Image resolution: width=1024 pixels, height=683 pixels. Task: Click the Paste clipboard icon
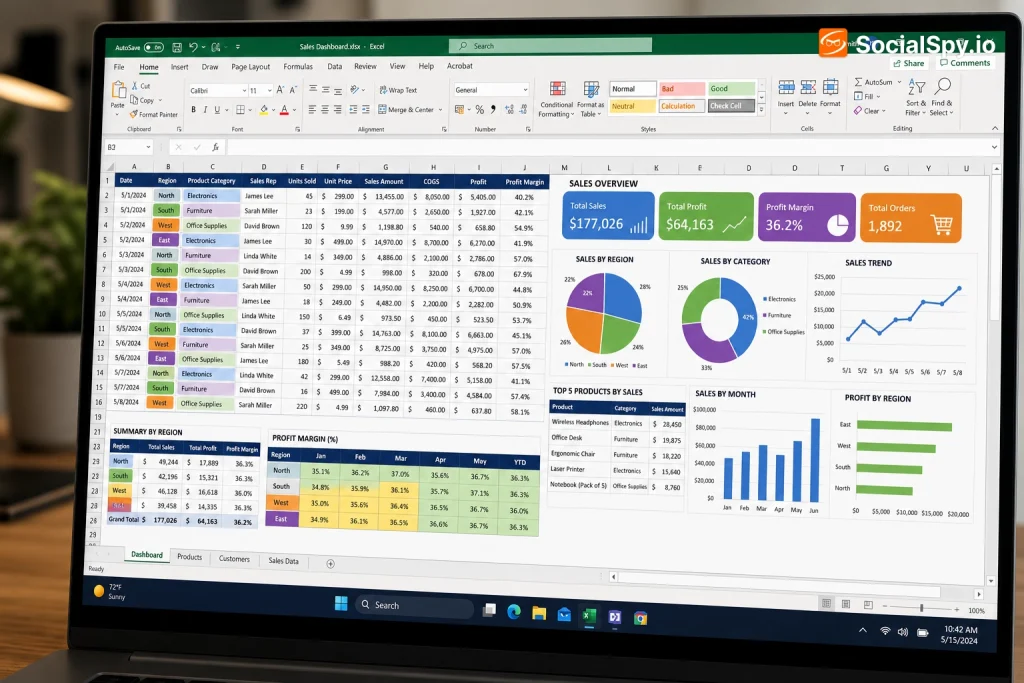click(x=118, y=90)
